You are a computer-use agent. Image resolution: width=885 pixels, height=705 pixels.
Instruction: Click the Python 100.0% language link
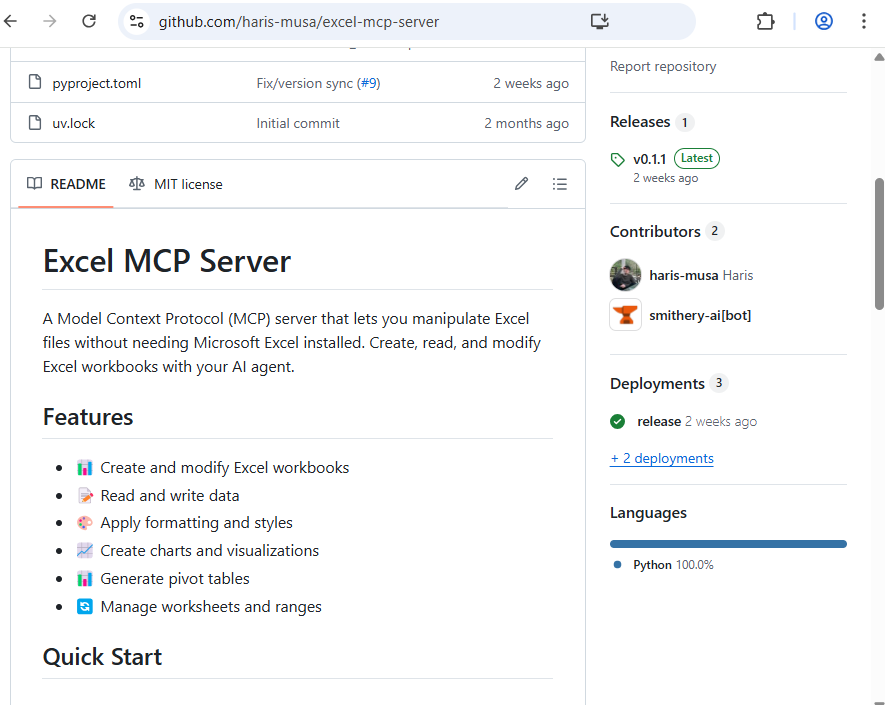673,564
